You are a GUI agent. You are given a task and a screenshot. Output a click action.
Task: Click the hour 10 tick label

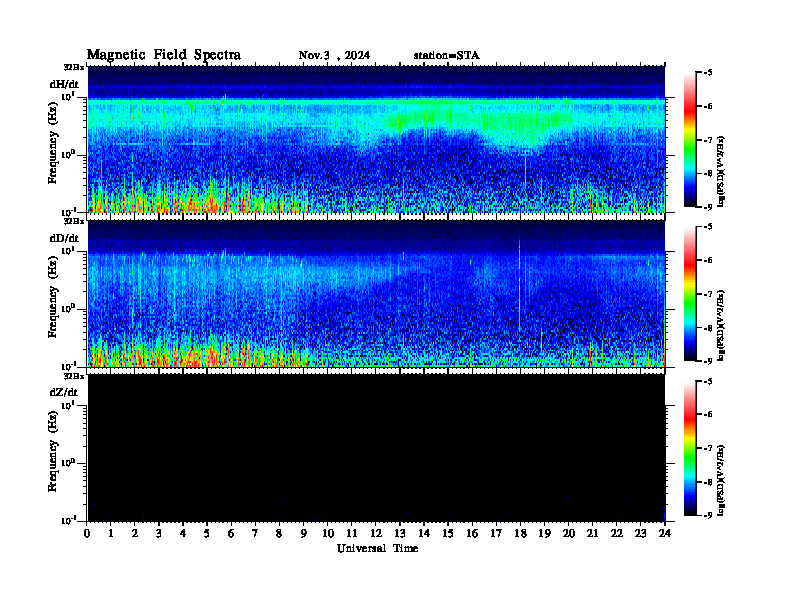click(x=328, y=533)
